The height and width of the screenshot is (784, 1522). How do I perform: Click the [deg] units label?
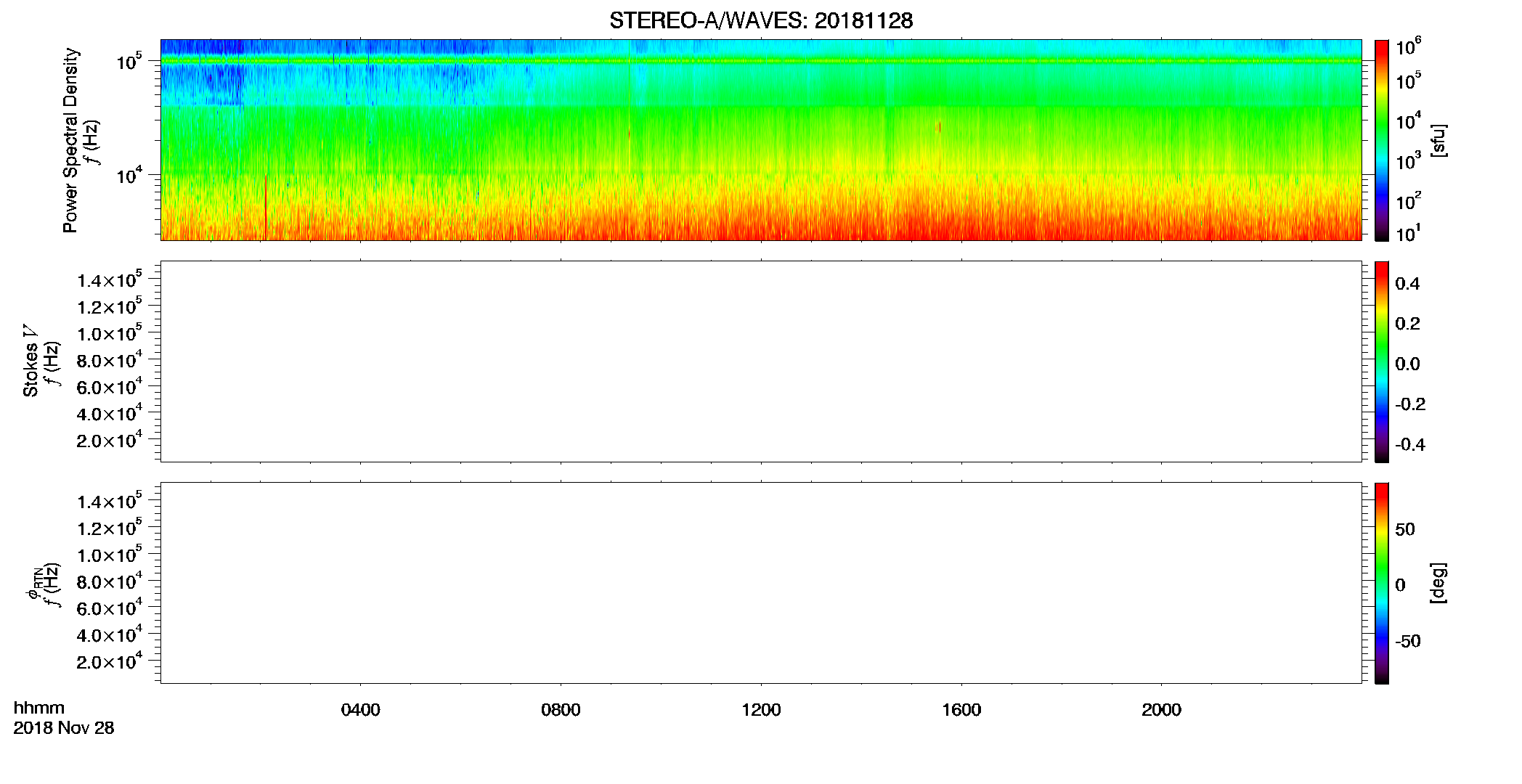point(1438,583)
